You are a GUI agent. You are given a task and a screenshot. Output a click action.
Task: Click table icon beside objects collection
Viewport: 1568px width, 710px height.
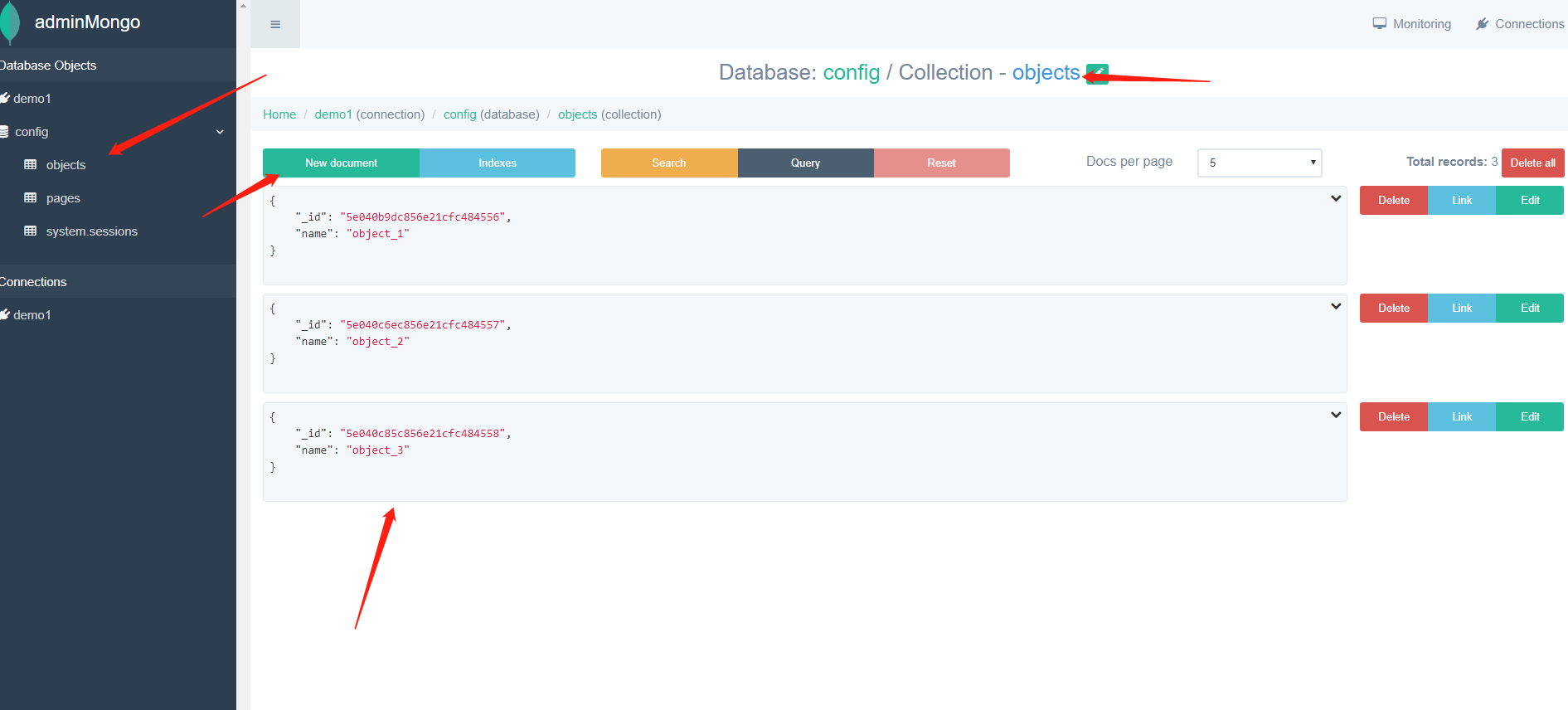31,164
